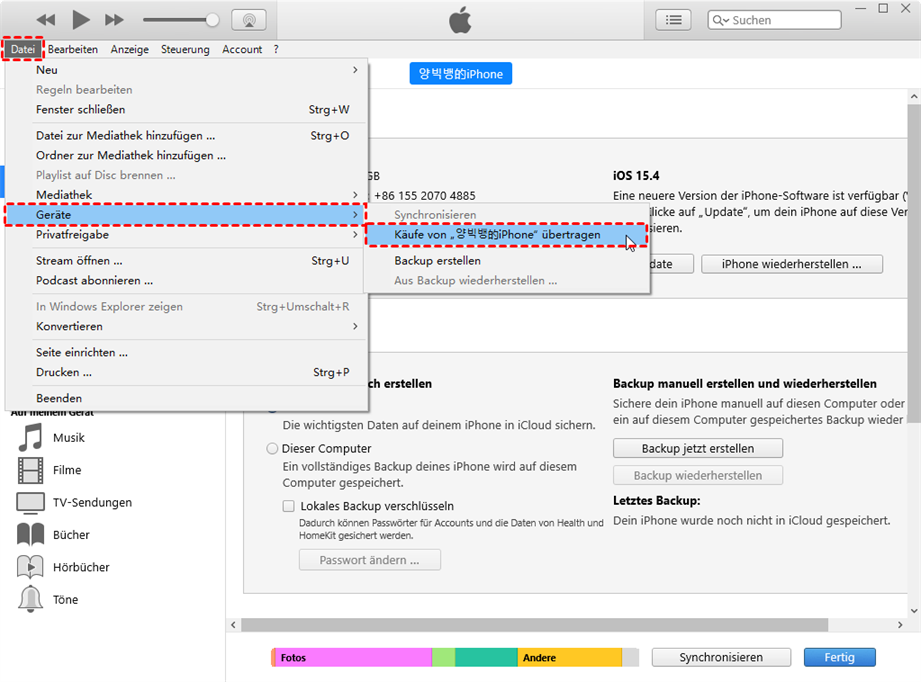921x682 pixels.
Task: Open the Account menu
Action: [x=242, y=49]
